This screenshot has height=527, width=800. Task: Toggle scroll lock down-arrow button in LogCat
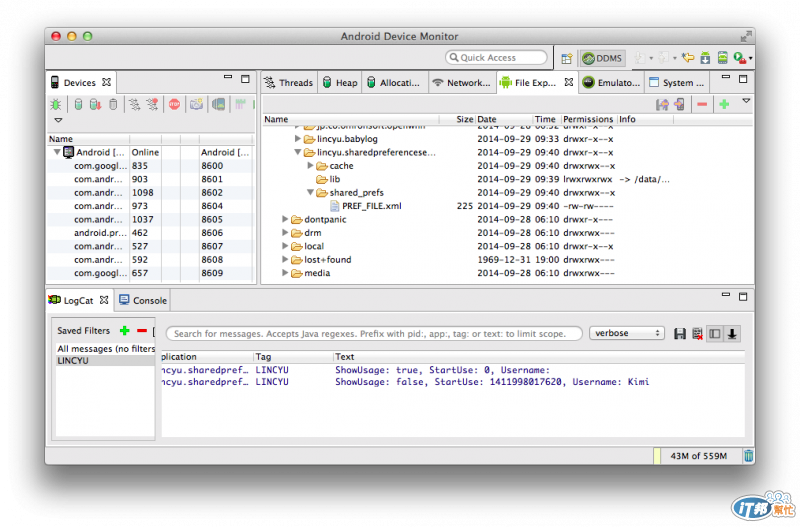(x=732, y=334)
